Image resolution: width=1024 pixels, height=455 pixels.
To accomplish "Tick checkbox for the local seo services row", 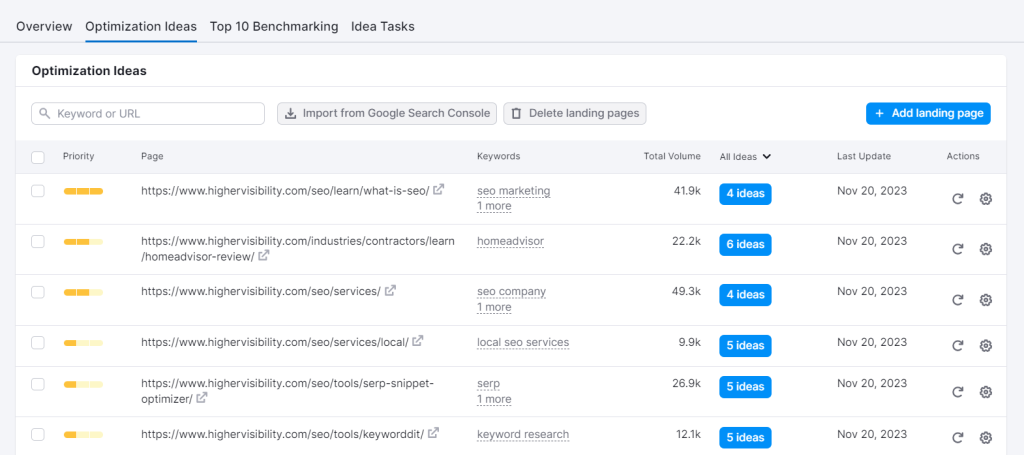I will pos(38,343).
